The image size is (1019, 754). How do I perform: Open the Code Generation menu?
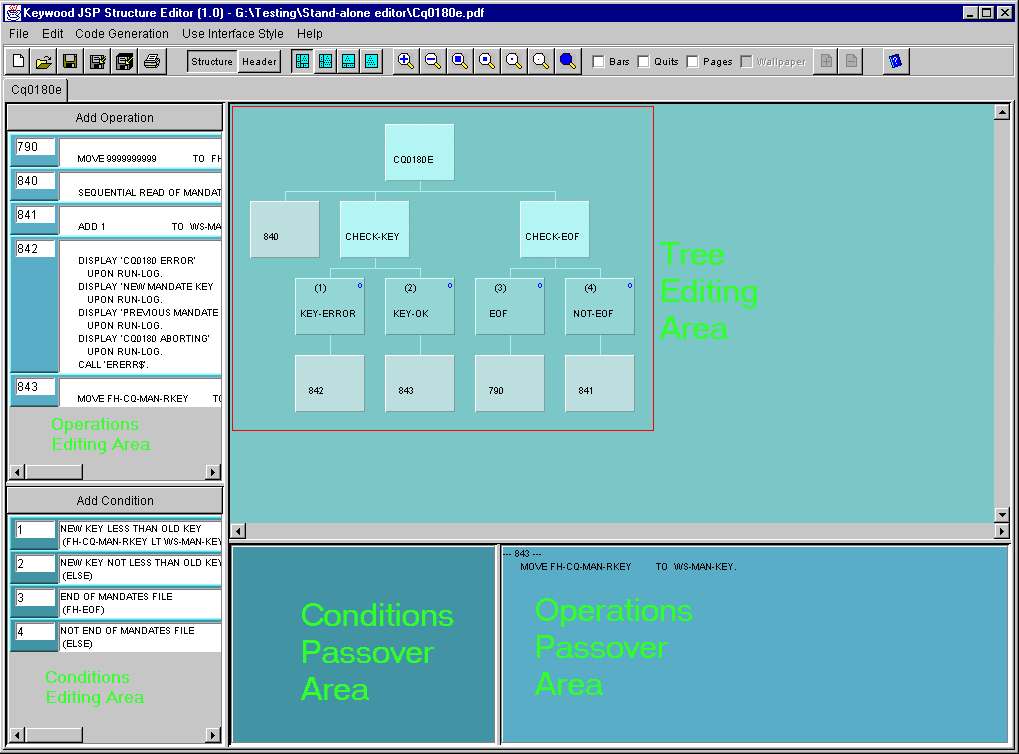[x=122, y=33]
